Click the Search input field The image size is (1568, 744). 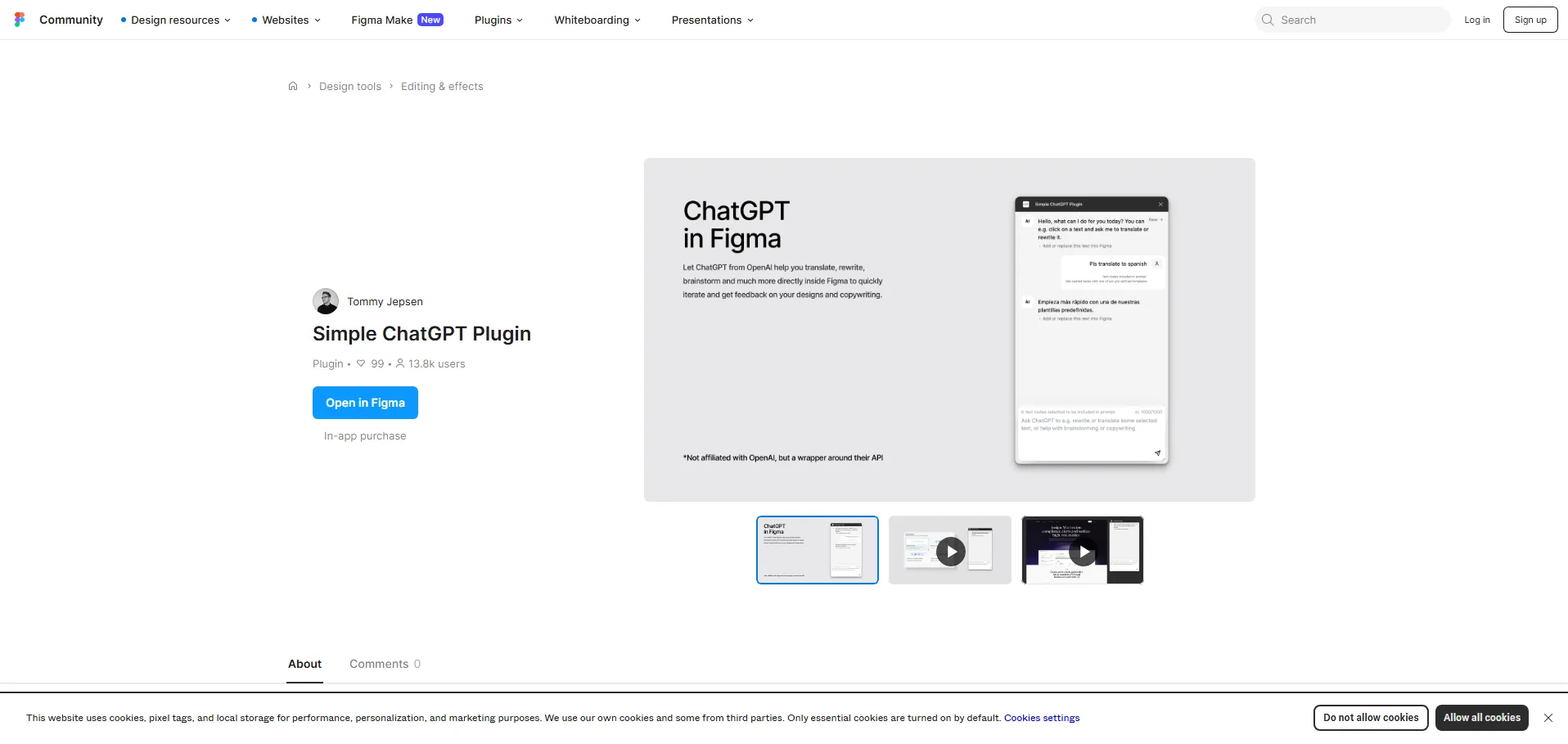[1358, 20]
